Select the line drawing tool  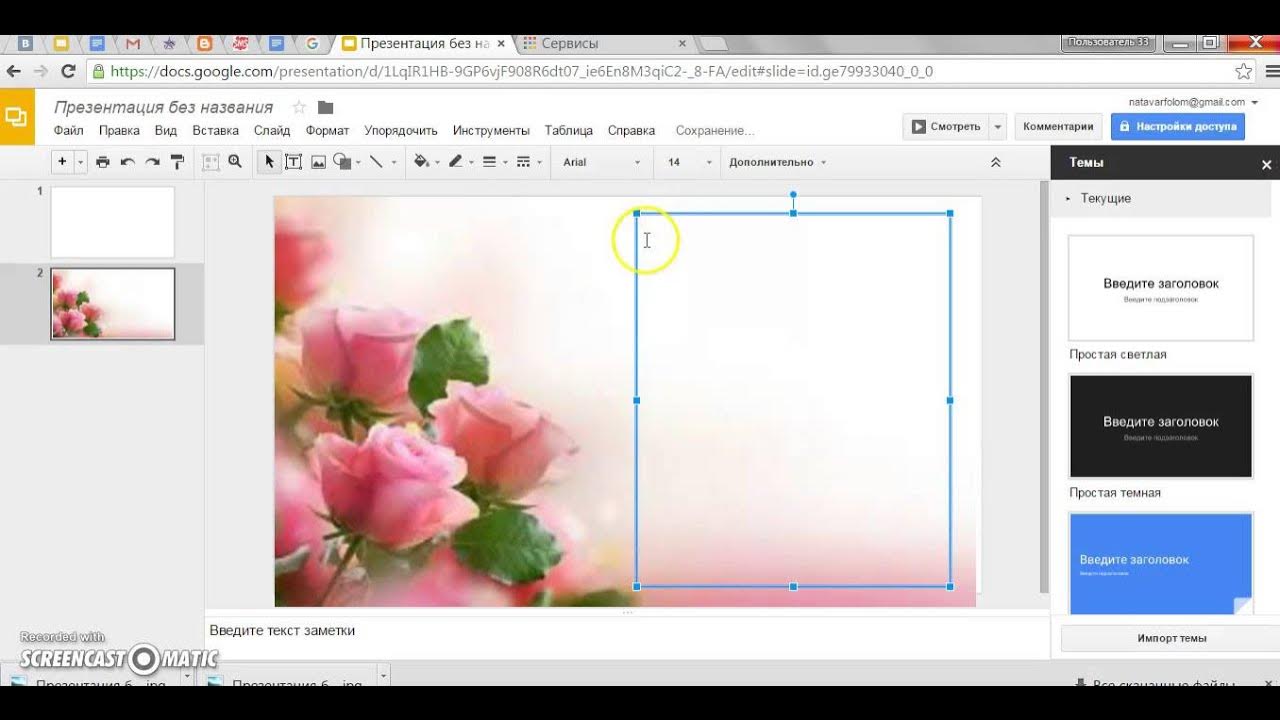click(x=375, y=162)
